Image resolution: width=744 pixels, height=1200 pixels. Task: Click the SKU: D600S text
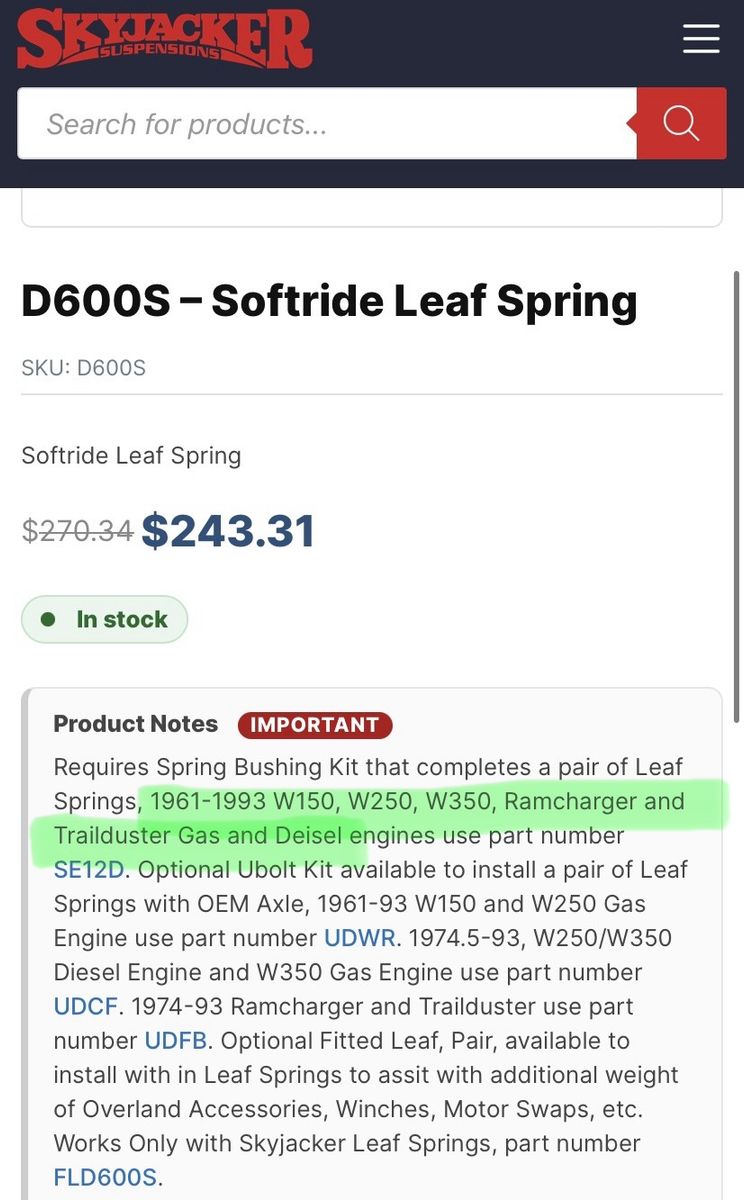click(83, 368)
